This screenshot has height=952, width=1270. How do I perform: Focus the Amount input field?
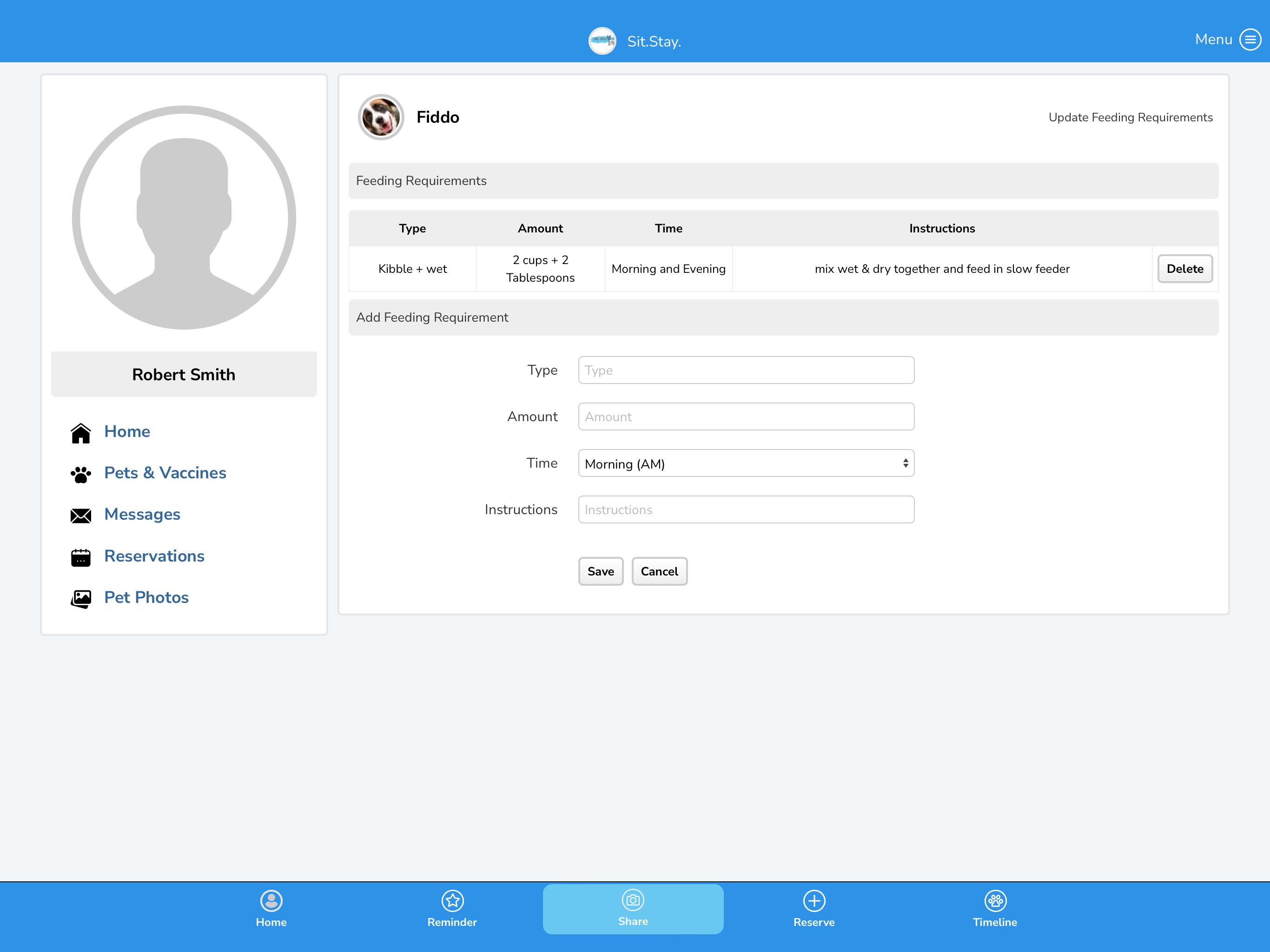coord(746,417)
